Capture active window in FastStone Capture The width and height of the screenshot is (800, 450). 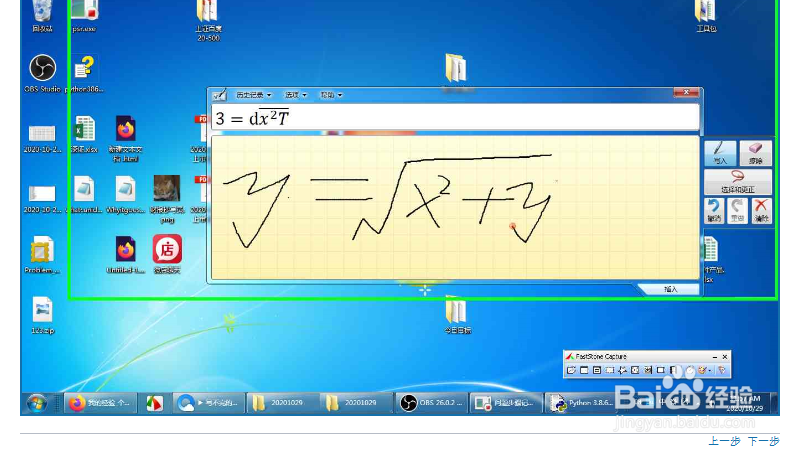pyautogui.click(x=584, y=370)
